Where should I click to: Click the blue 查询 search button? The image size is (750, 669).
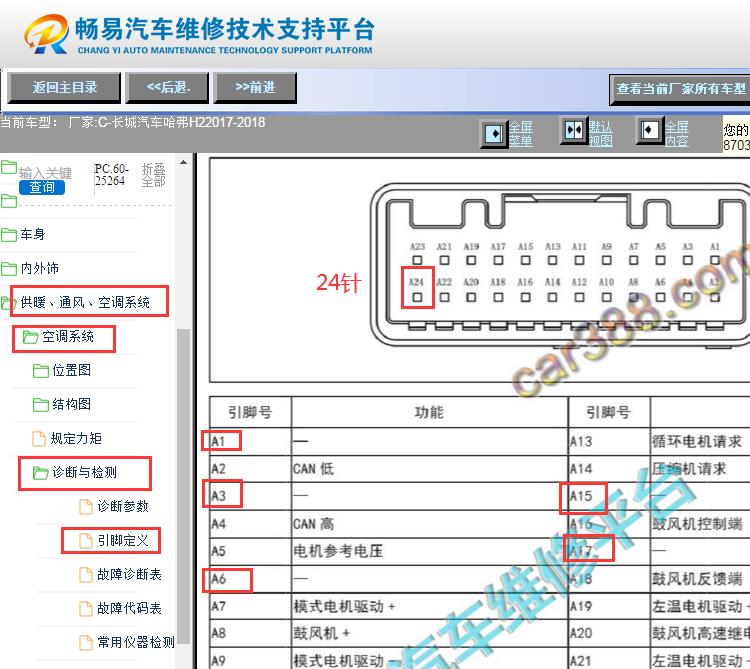point(42,187)
